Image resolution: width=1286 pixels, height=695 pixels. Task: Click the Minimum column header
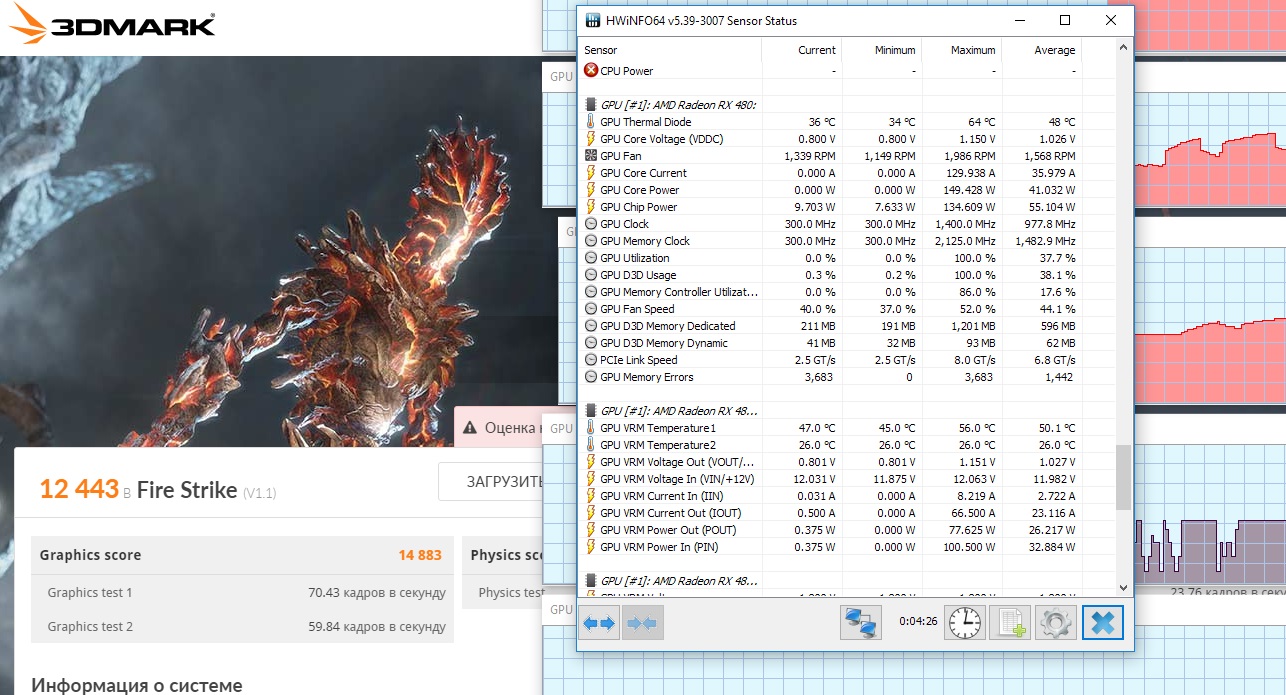click(881, 50)
